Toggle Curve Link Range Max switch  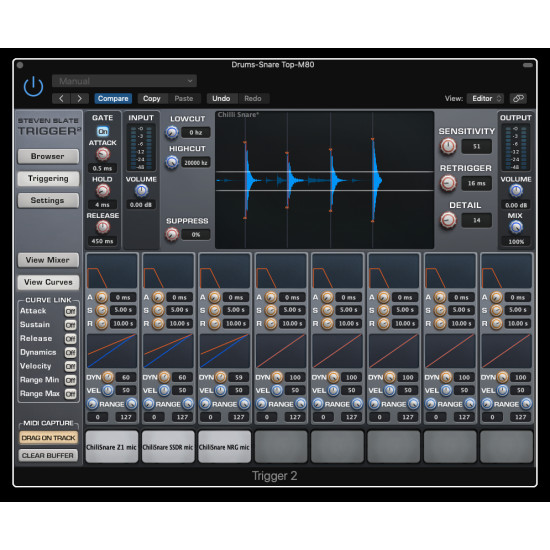(x=71, y=394)
